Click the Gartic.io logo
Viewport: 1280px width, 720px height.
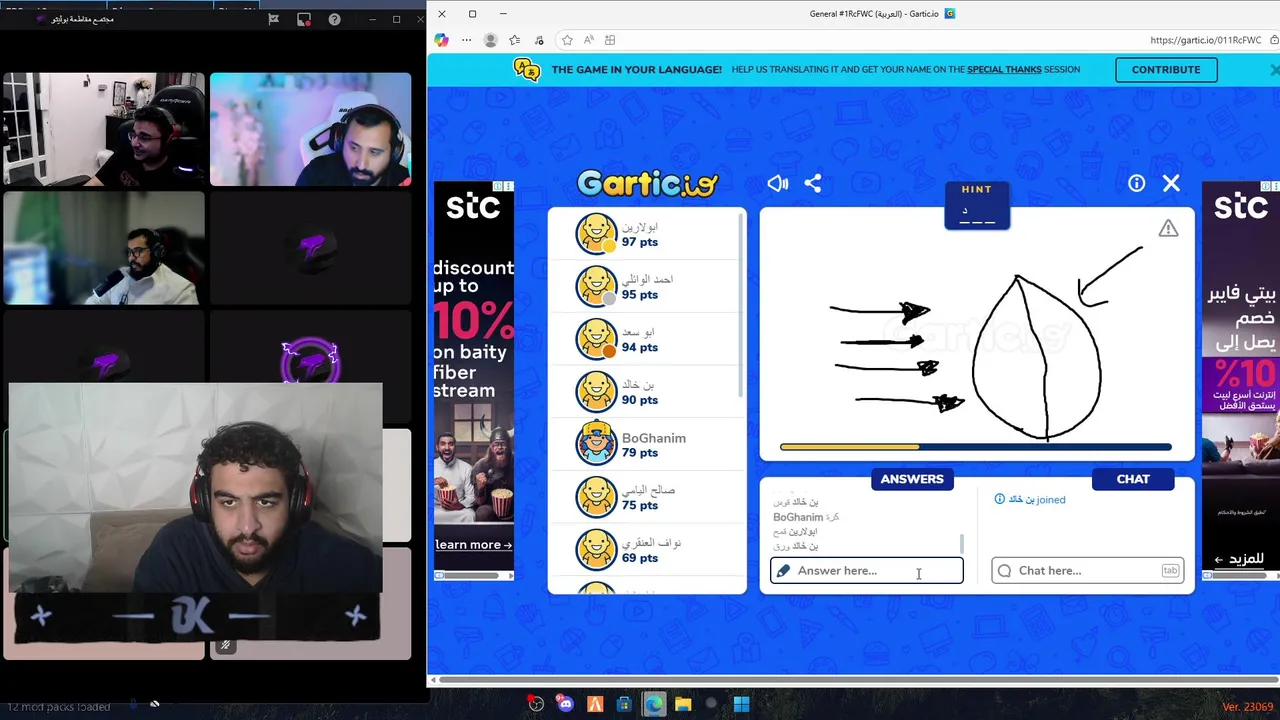click(647, 183)
